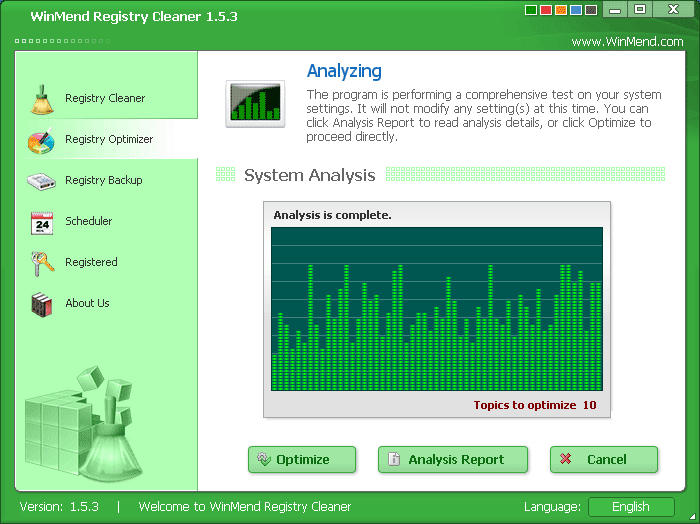Click the Registry Backup drive icon
The width and height of the screenshot is (700, 524).
[41, 181]
